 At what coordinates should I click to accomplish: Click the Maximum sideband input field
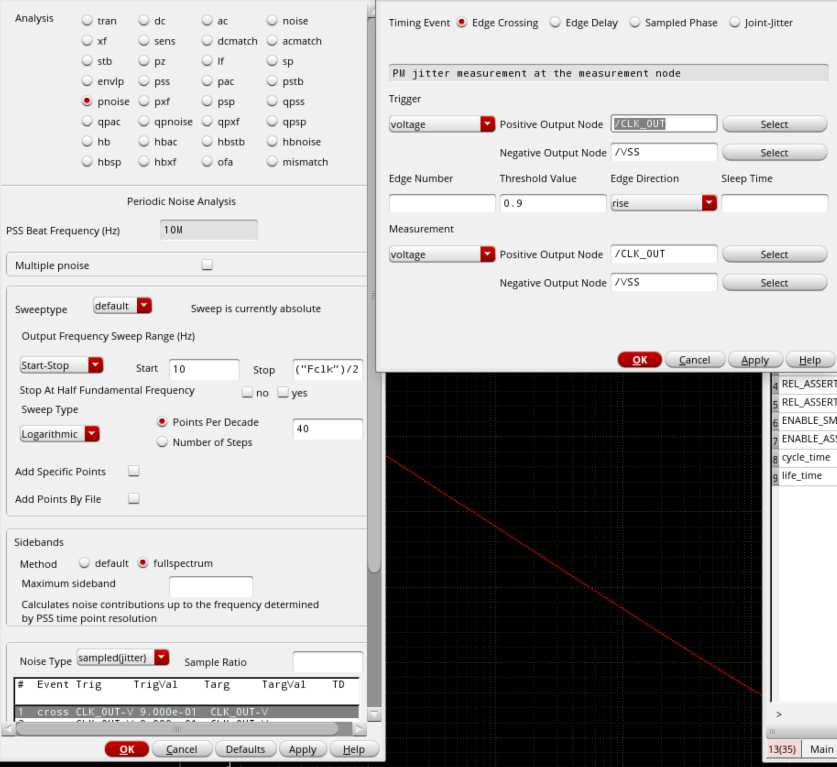tap(210, 587)
